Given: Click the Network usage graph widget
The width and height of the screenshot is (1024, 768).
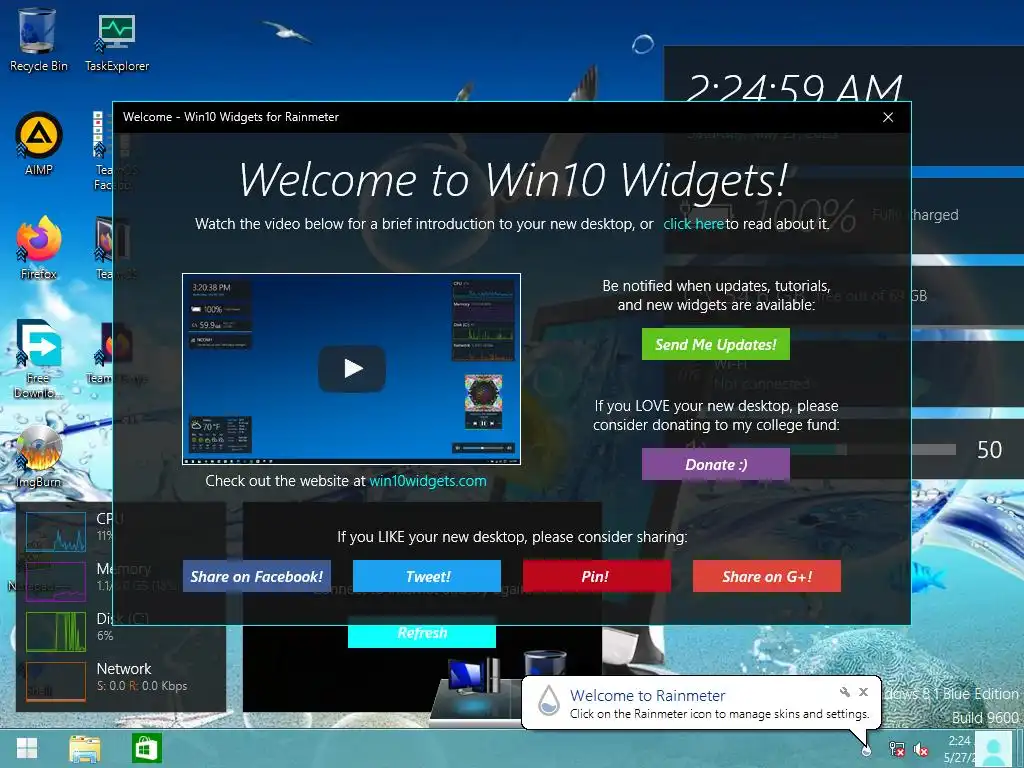Looking at the screenshot, I should coord(56,681).
